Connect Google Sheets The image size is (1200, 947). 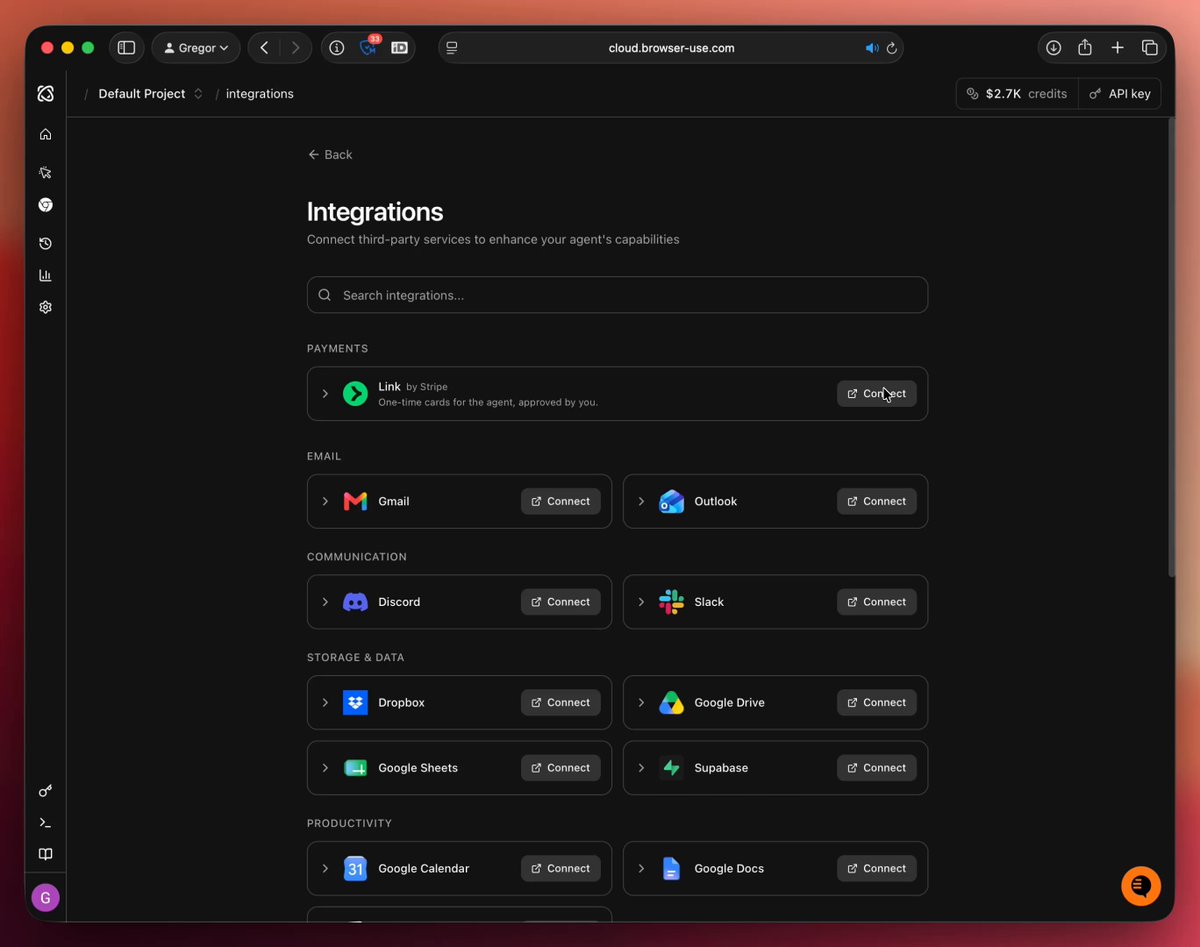coord(560,768)
